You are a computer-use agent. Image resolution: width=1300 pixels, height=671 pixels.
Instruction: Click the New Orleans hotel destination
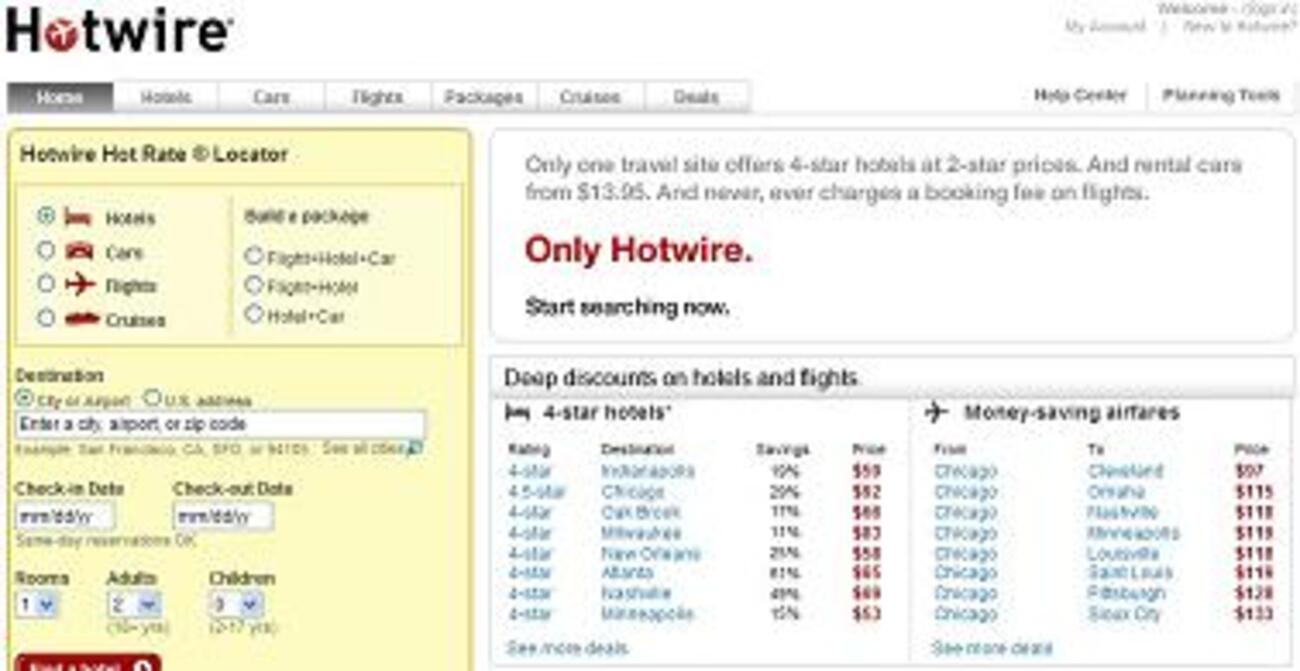651,553
